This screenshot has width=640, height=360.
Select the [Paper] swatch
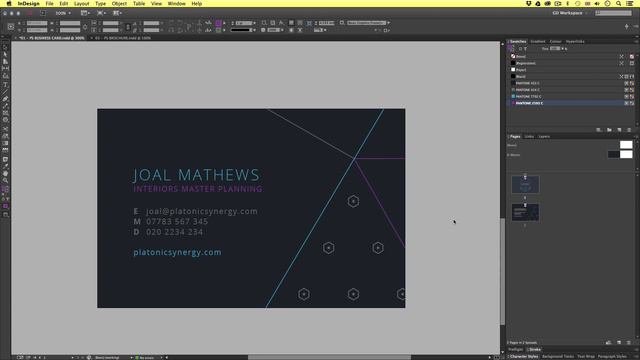point(571,70)
